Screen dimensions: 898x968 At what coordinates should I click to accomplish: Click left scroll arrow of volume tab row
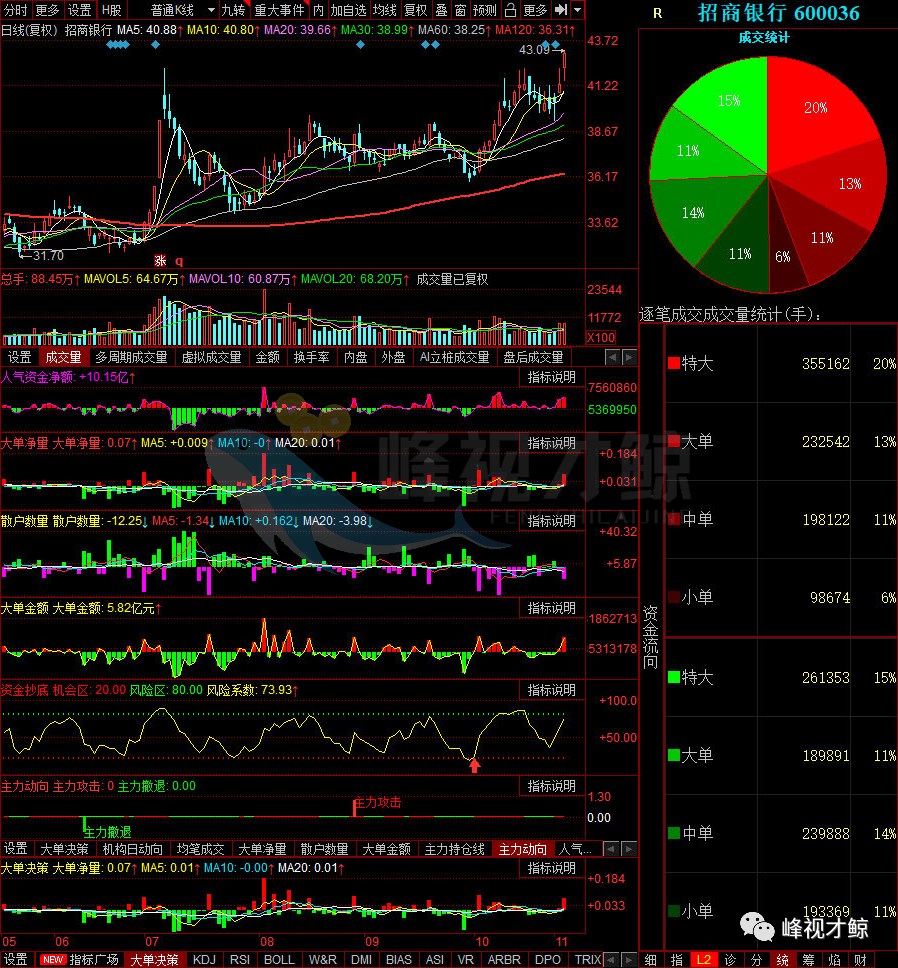pos(612,357)
